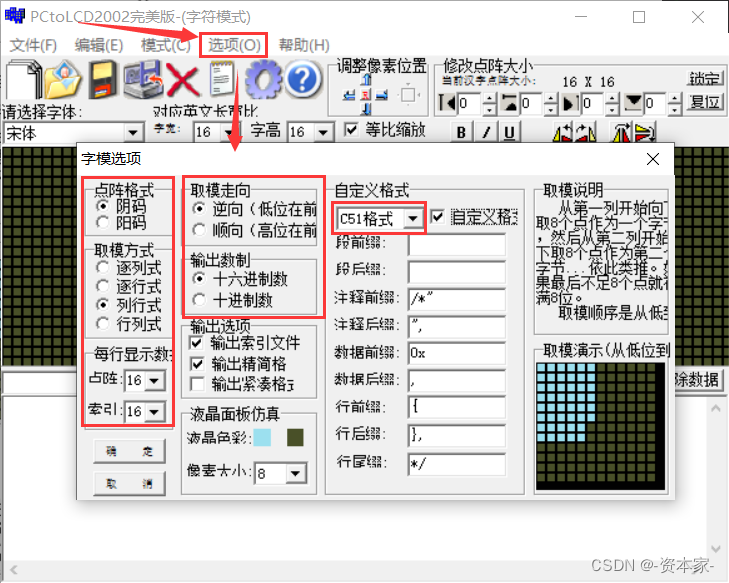729x583 pixels.
Task: Click the scrollbar down arrow in output area
Action: click(716, 549)
